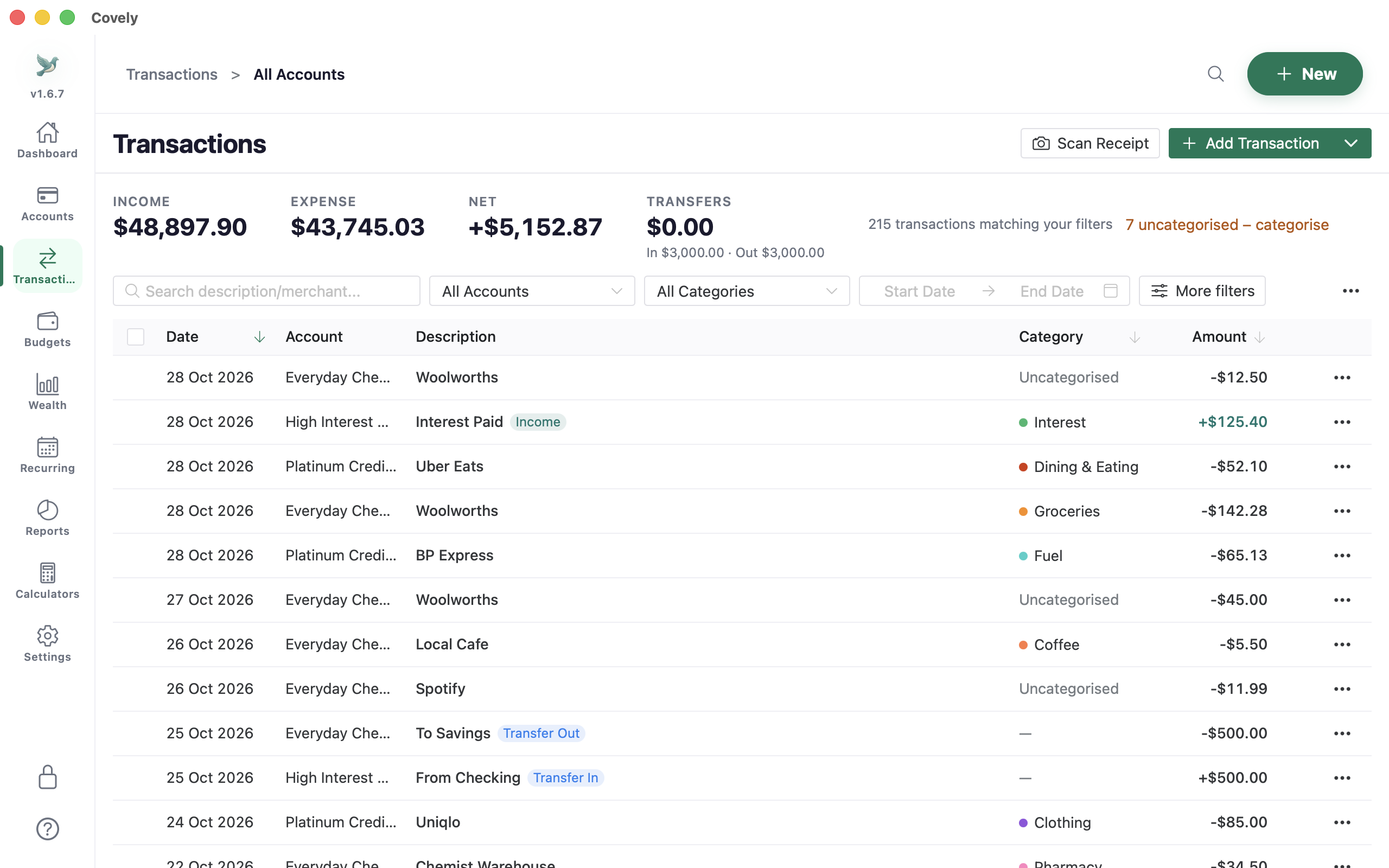
Task: Expand the All Accounts filter dropdown
Action: (x=532, y=291)
